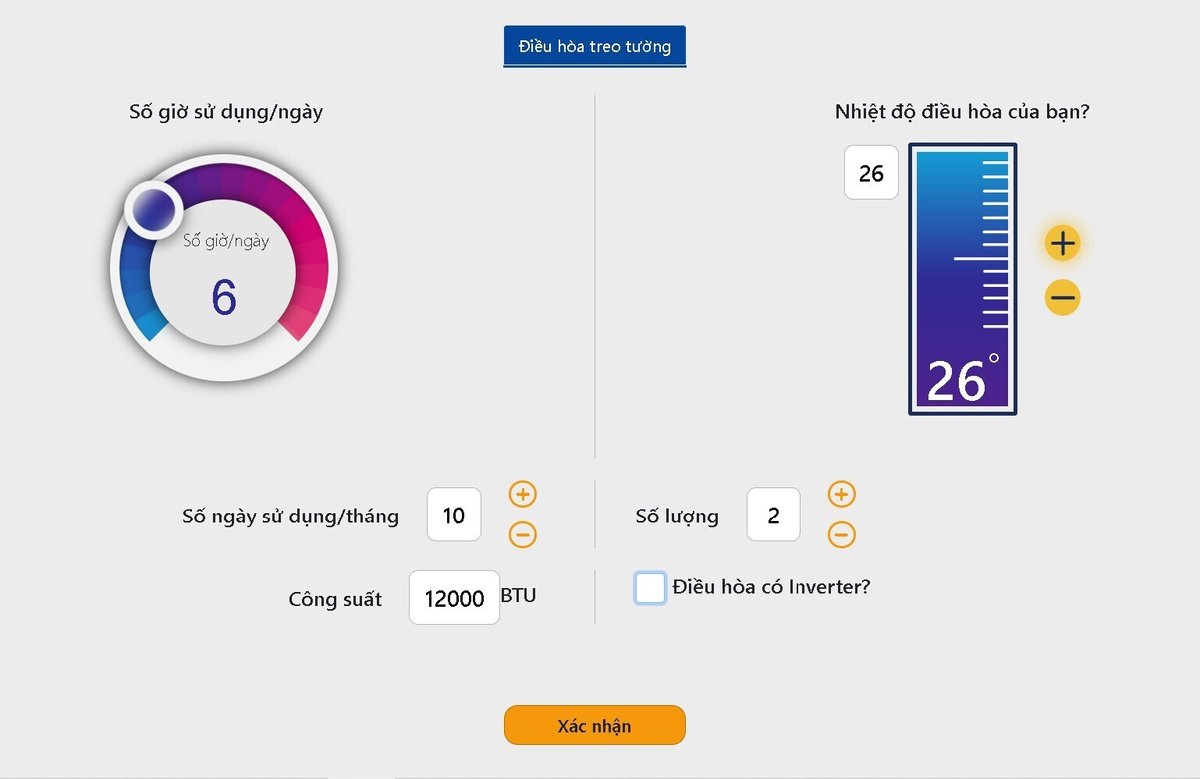The image size is (1200, 779).
Task: Decrease usage days per month
Action: pos(523,534)
